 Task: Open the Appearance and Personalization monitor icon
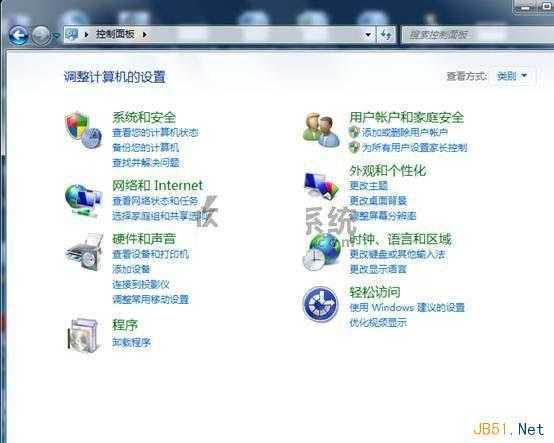pos(321,186)
